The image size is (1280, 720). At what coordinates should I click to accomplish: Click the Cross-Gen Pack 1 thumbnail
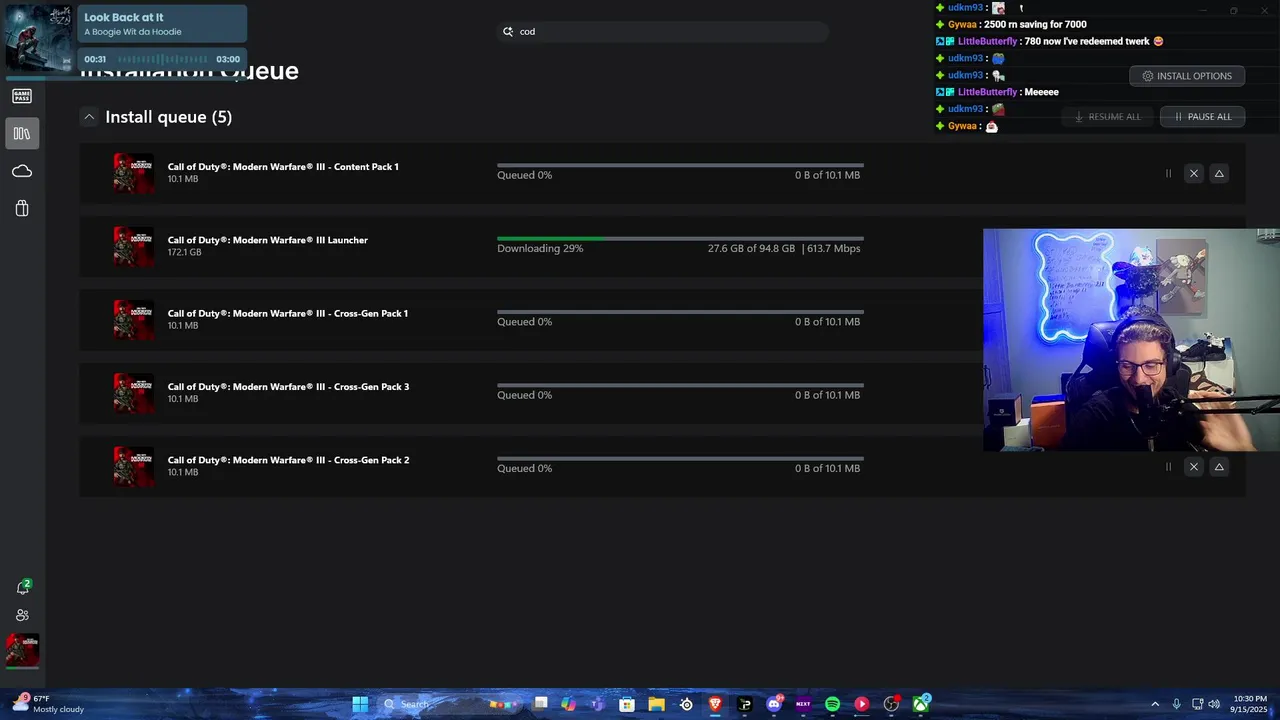click(133, 320)
